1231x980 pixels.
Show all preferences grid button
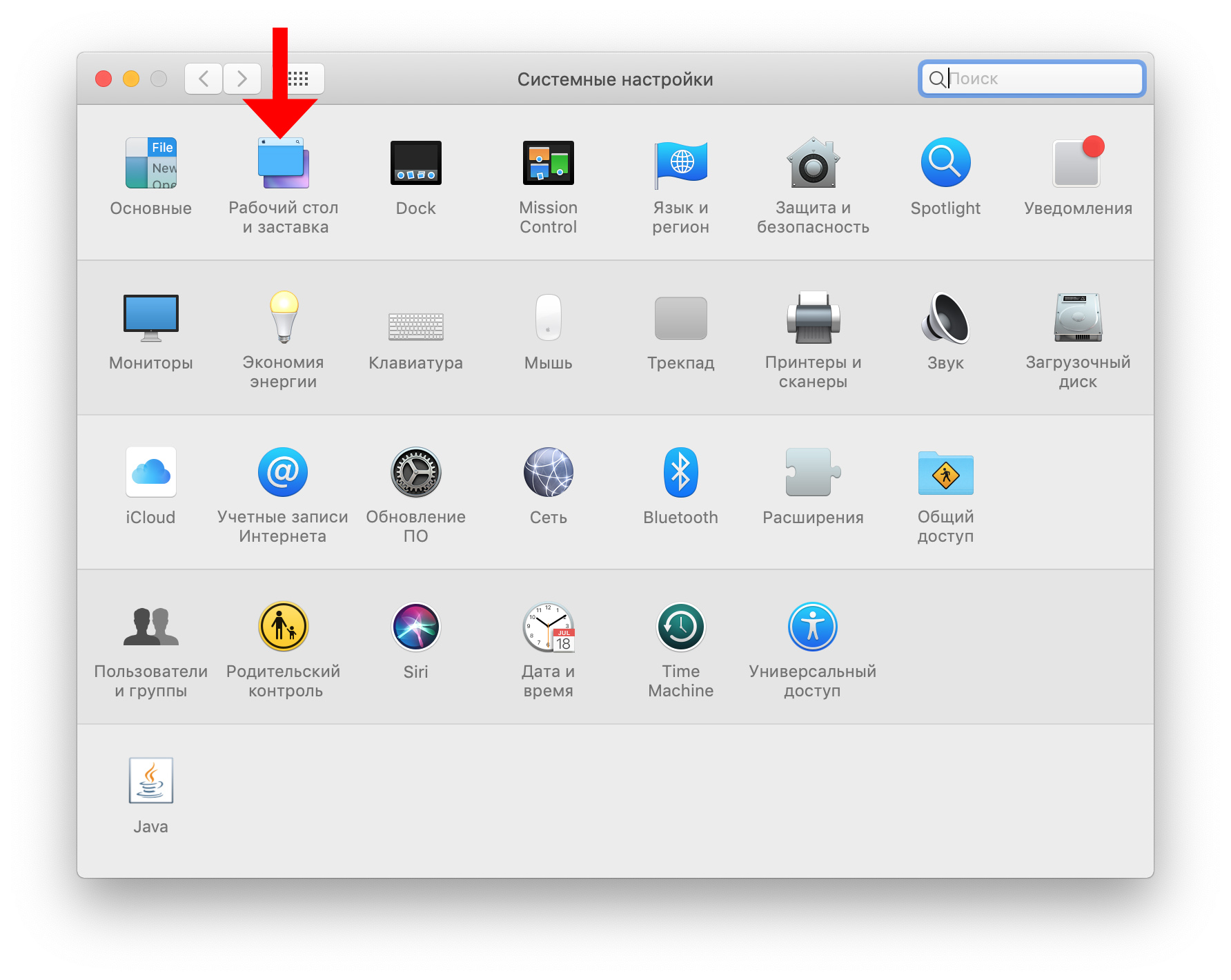[297, 79]
